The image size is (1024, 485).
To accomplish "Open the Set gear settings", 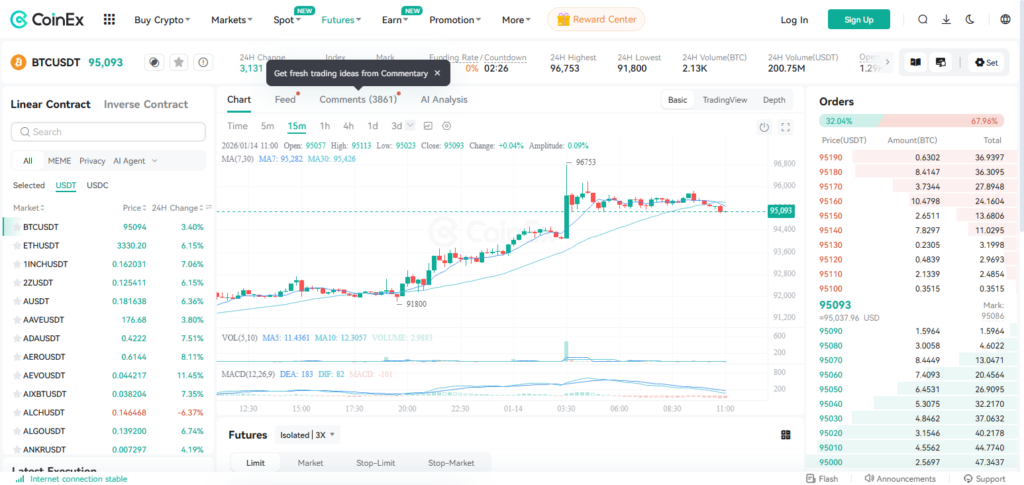I will click(x=986, y=63).
